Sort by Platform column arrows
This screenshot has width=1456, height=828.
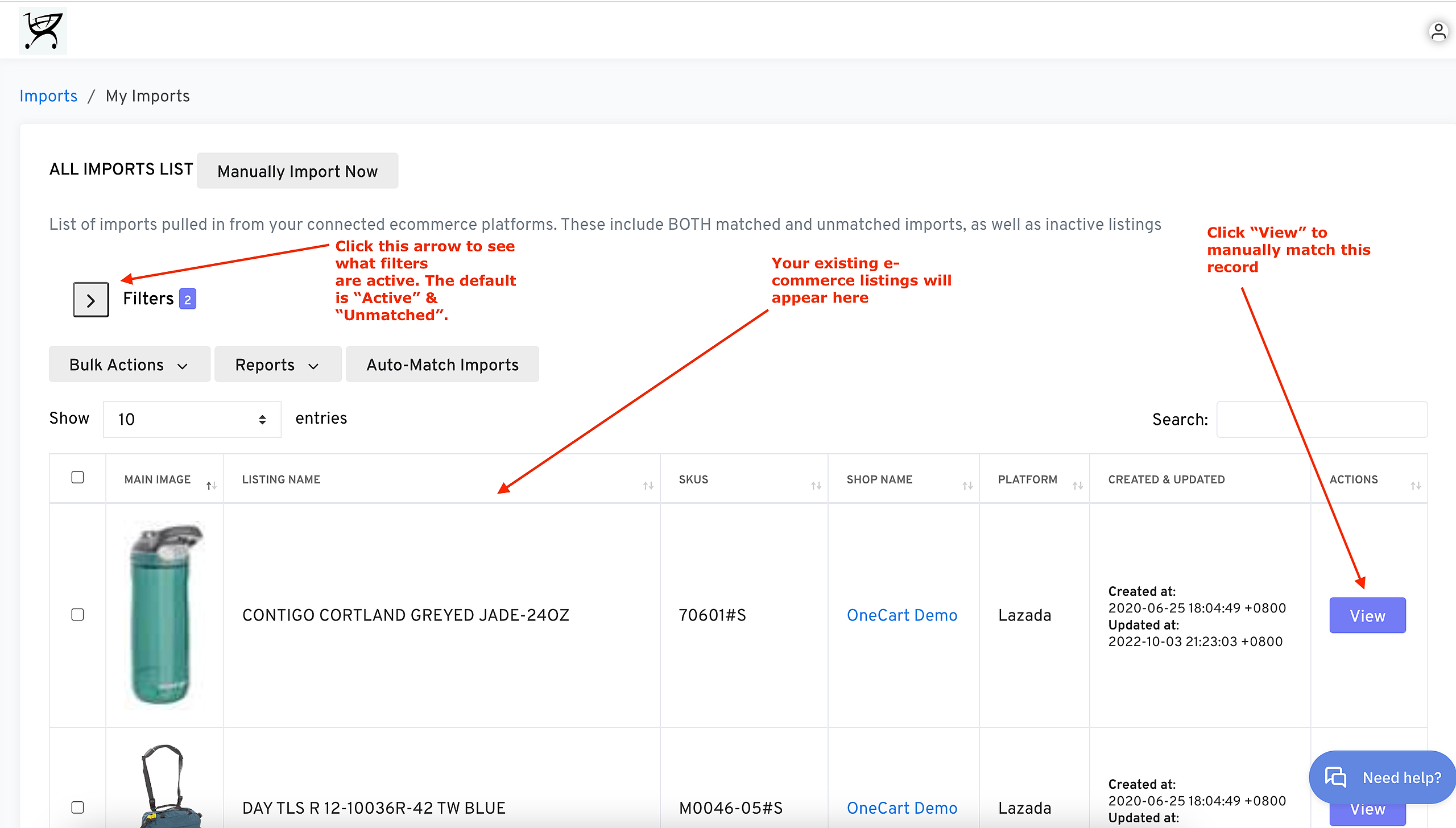click(1077, 485)
